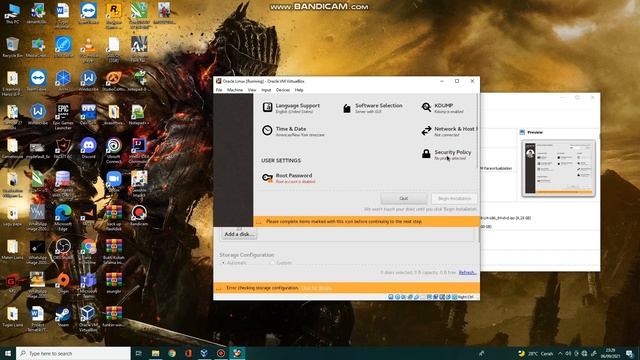The height and width of the screenshot is (360, 640).
Task: Open Task View from the taskbar
Action: coord(138,353)
